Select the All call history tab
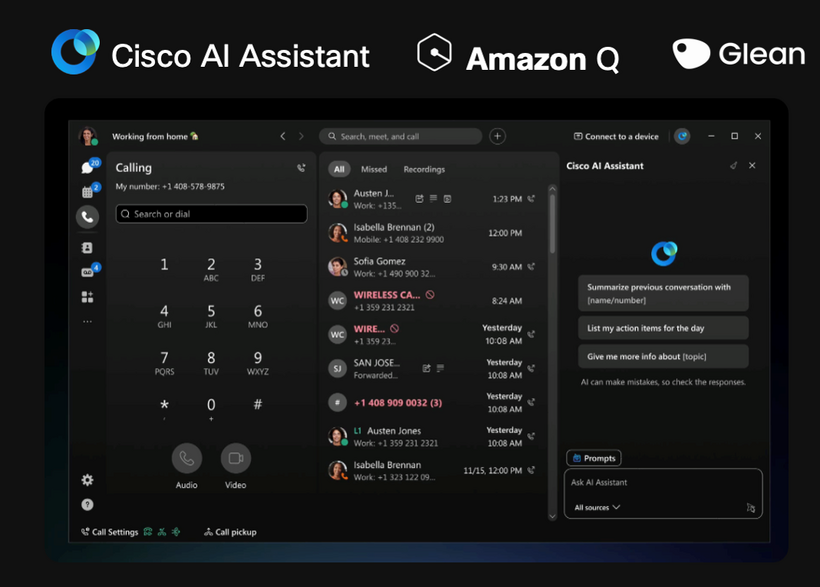The width and height of the screenshot is (820, 587). (339, 169)
